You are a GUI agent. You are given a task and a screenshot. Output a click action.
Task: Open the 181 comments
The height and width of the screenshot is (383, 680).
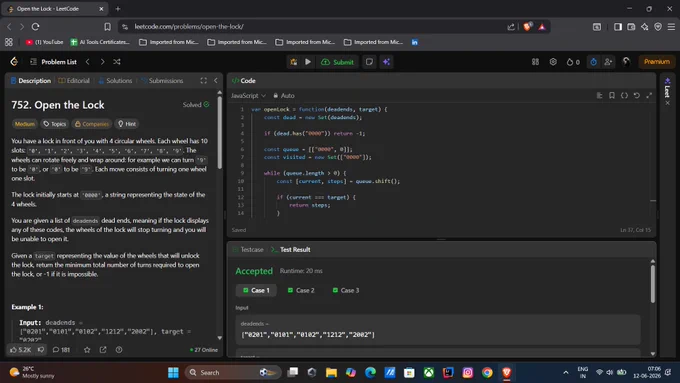[61, 350]
